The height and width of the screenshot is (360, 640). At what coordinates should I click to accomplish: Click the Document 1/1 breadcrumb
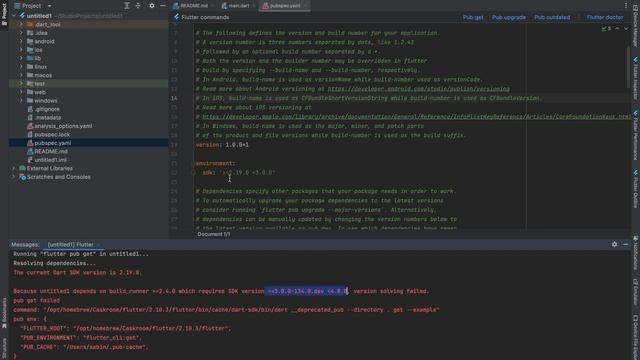coord(213,234)
